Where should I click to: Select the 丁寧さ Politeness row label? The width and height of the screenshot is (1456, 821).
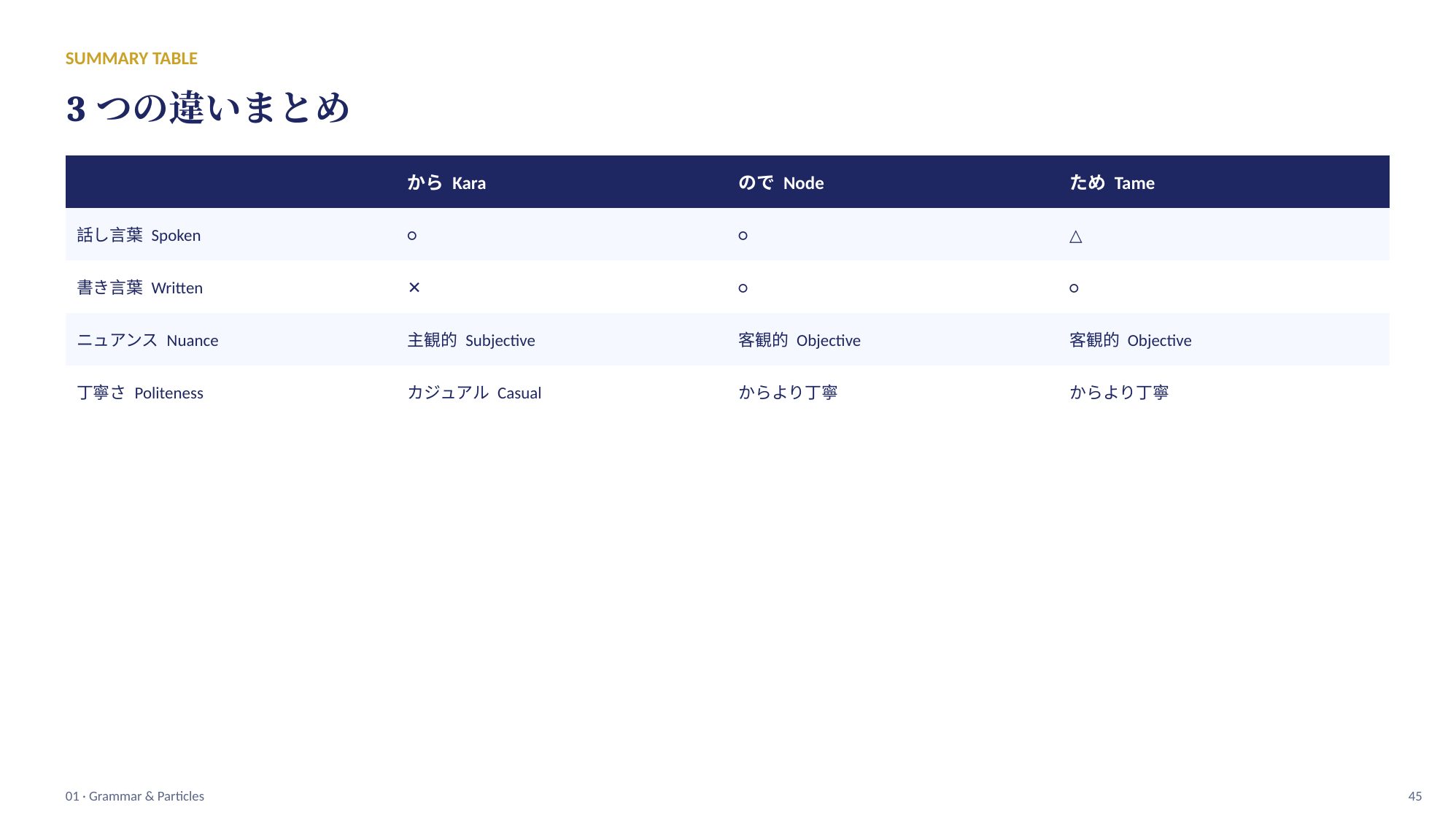click(x=140, y=393)
